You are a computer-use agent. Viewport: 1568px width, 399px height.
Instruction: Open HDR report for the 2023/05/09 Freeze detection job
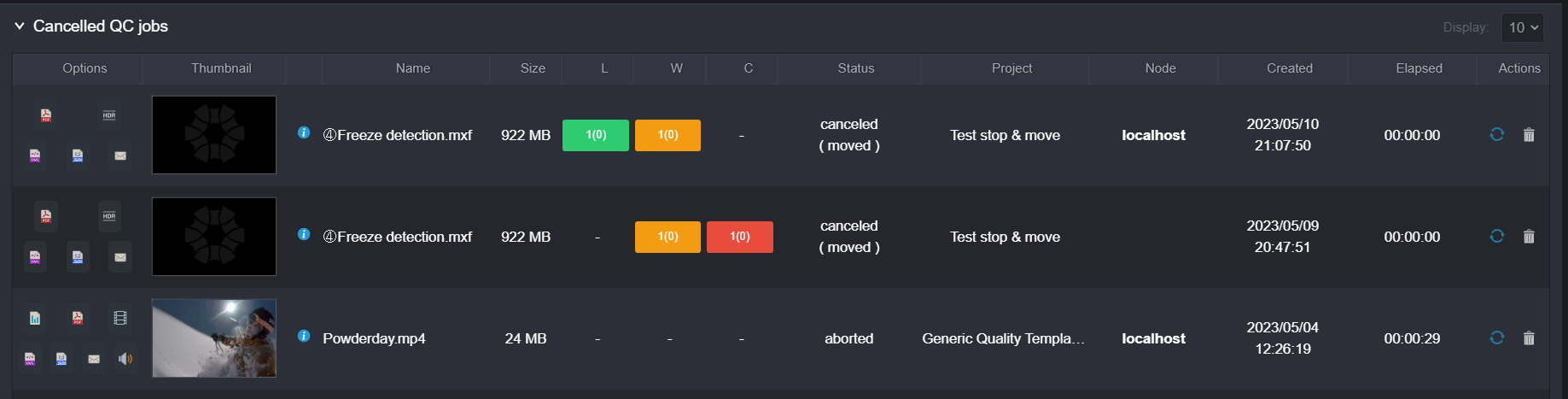tap(109, 216)
